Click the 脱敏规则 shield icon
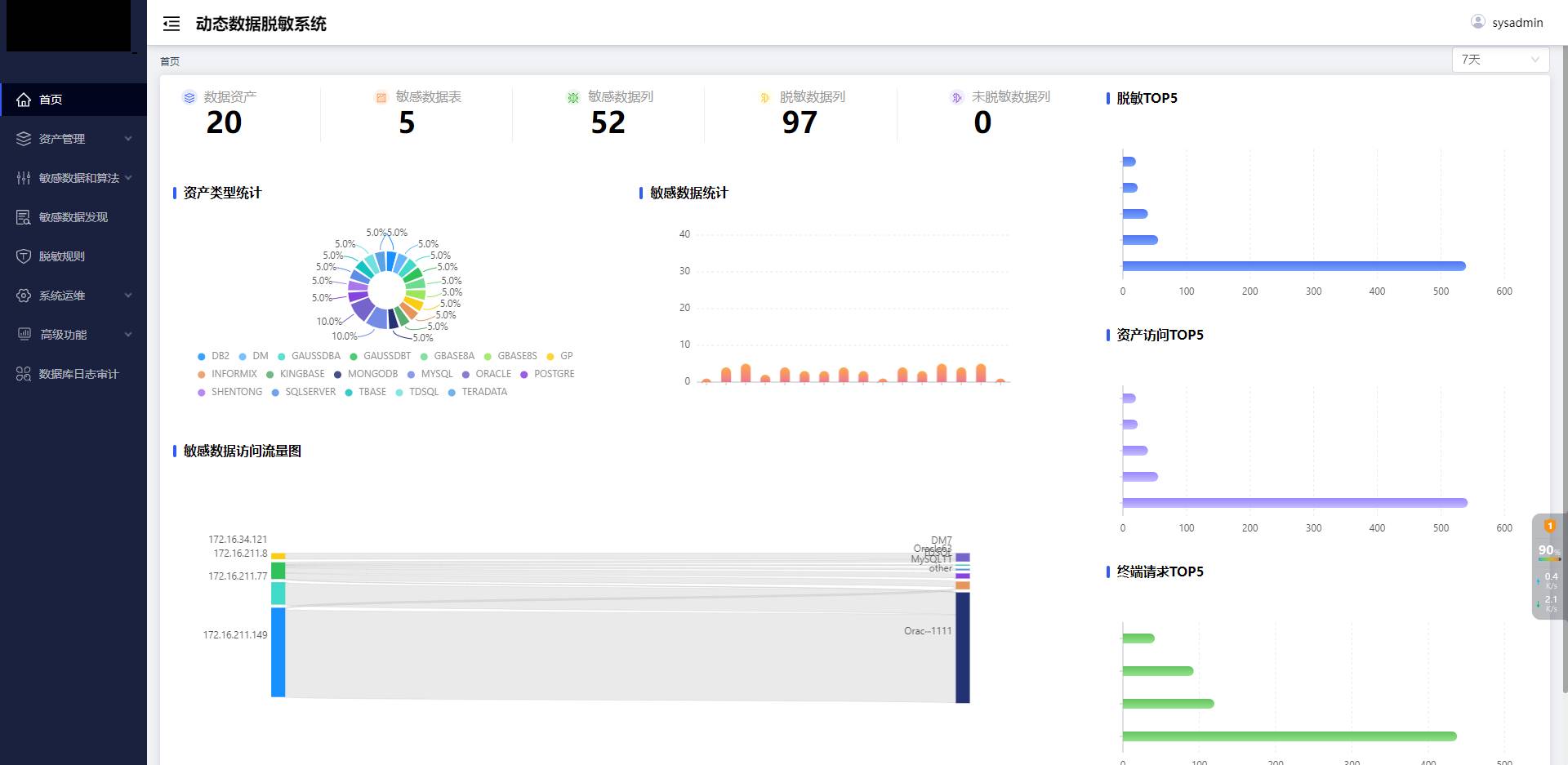Viewport: 1568px width, 765px height. 24,256
